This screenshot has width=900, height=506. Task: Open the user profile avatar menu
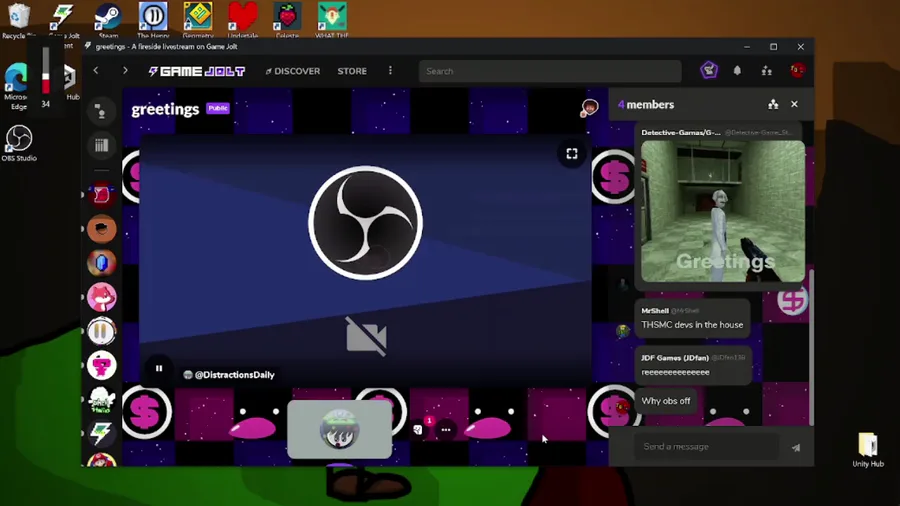(797, 71)
